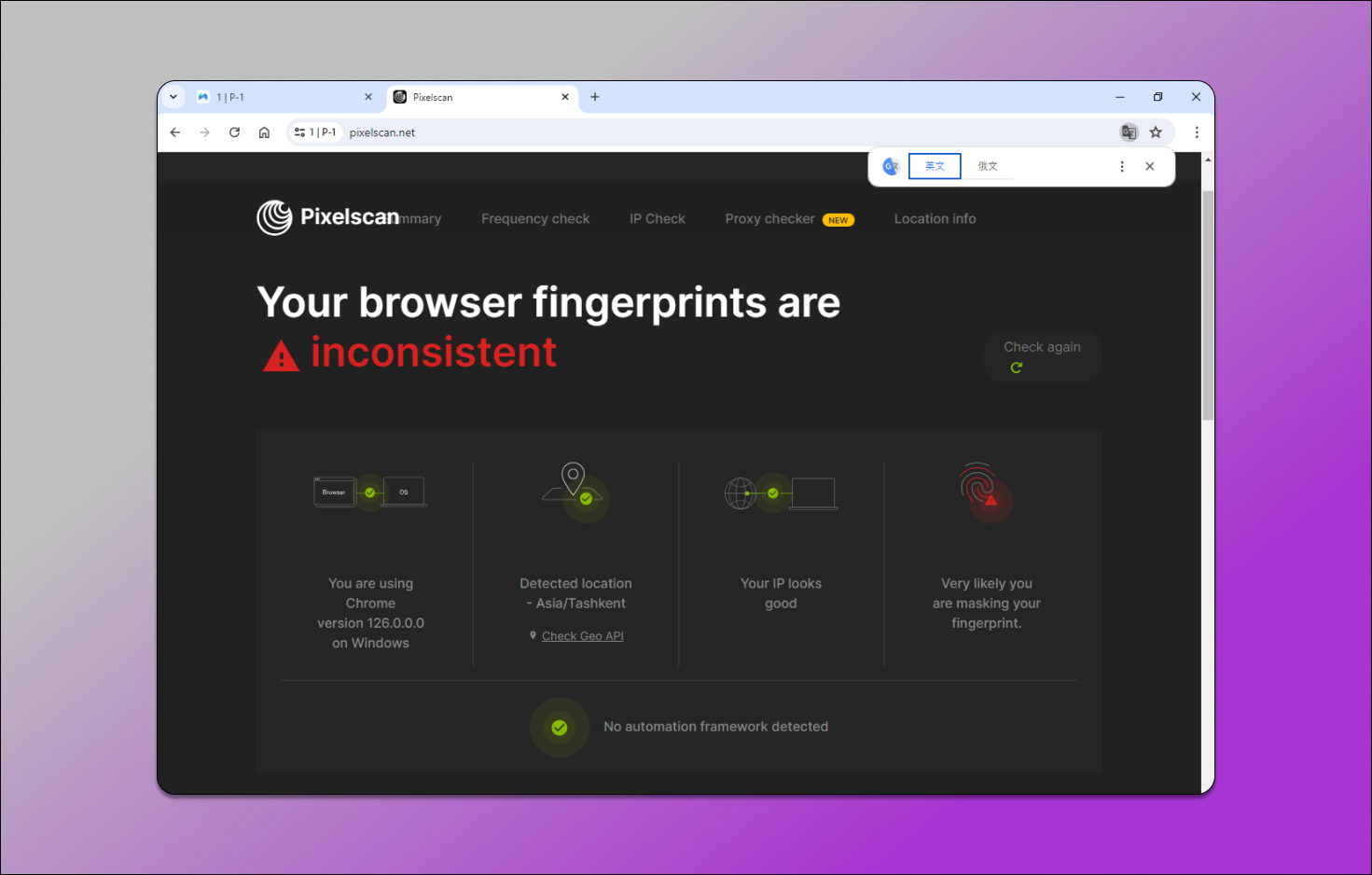Close the translate popup
The height and width of the screenshot is (875, 1372).
click(1150, 166)
